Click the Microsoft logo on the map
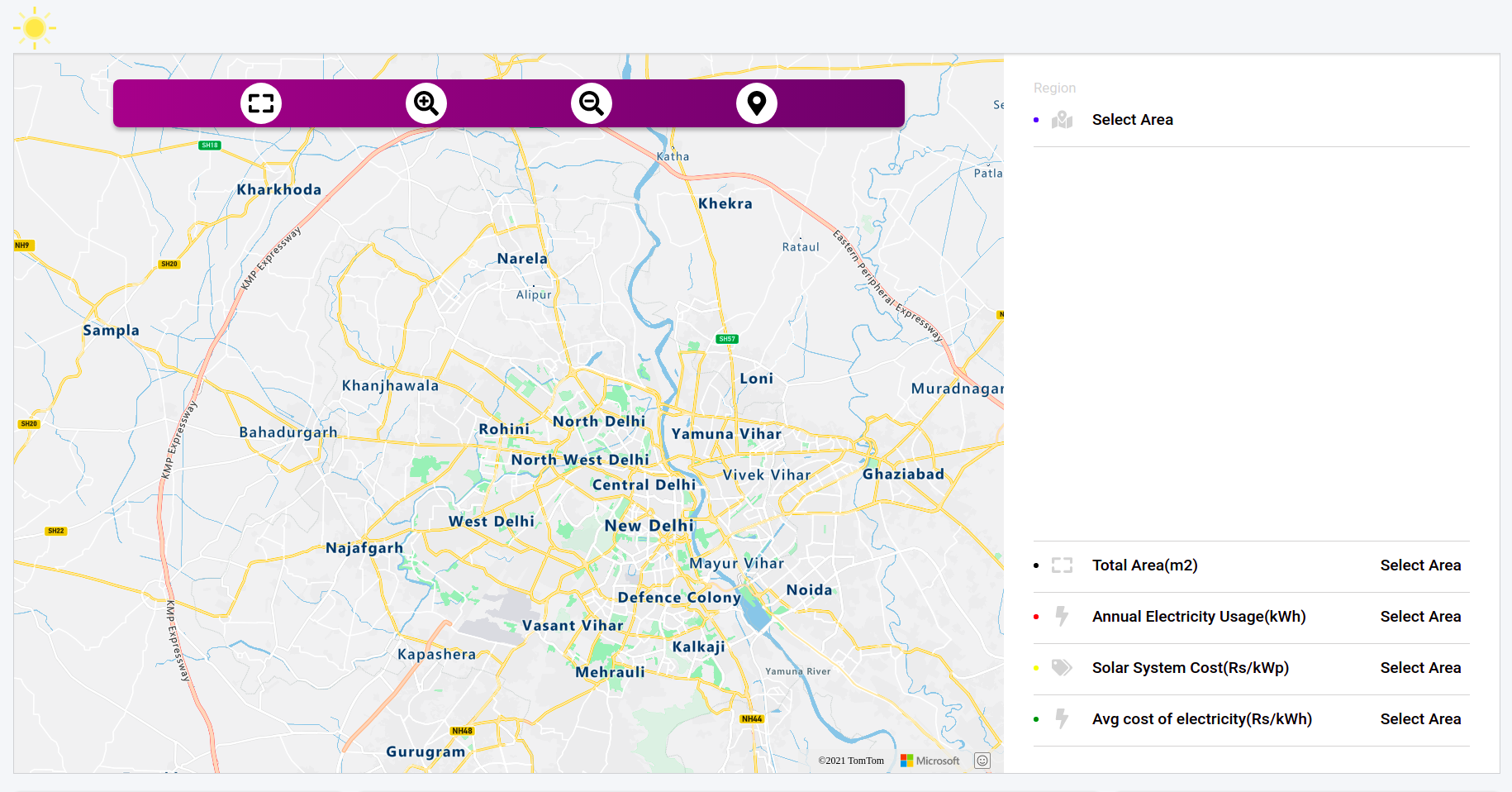This screenshot has width=1512, height=792. 930,761
